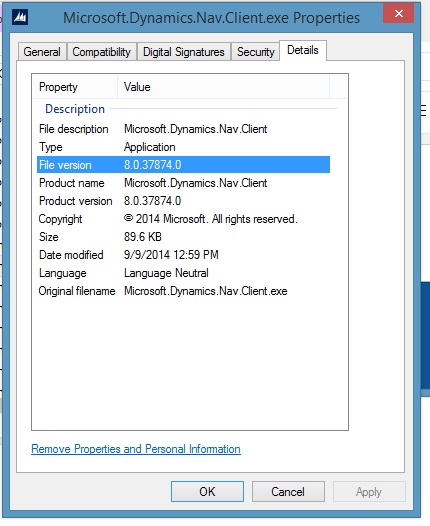This screenshot has width=430, height=526.
Task: Click the Dynamics NAV title bar icon
Action: click(x=20, y=16)
